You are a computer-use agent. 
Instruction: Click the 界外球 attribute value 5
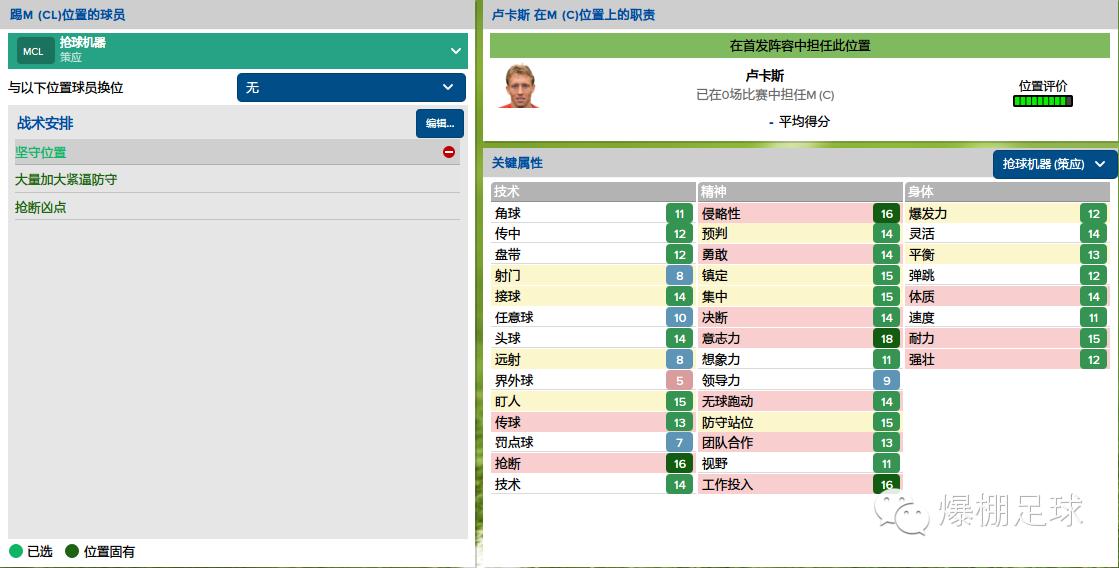[x=679, y=380]
